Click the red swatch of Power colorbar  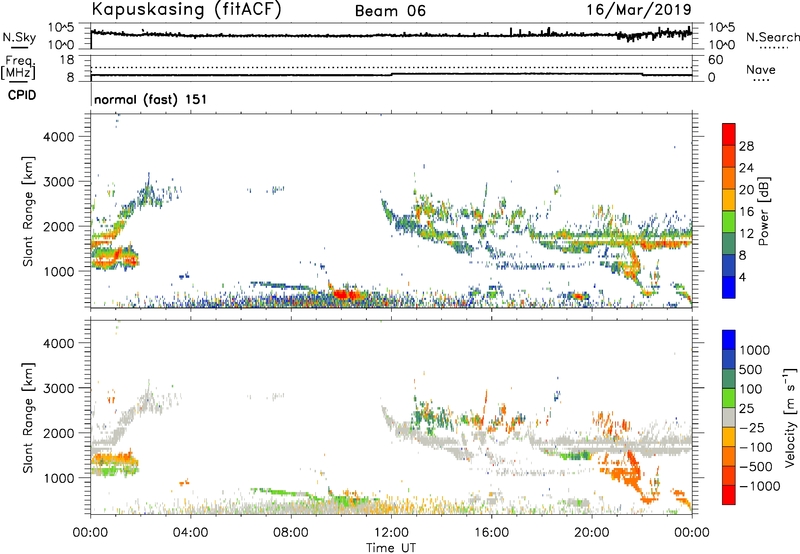(729, 134)
